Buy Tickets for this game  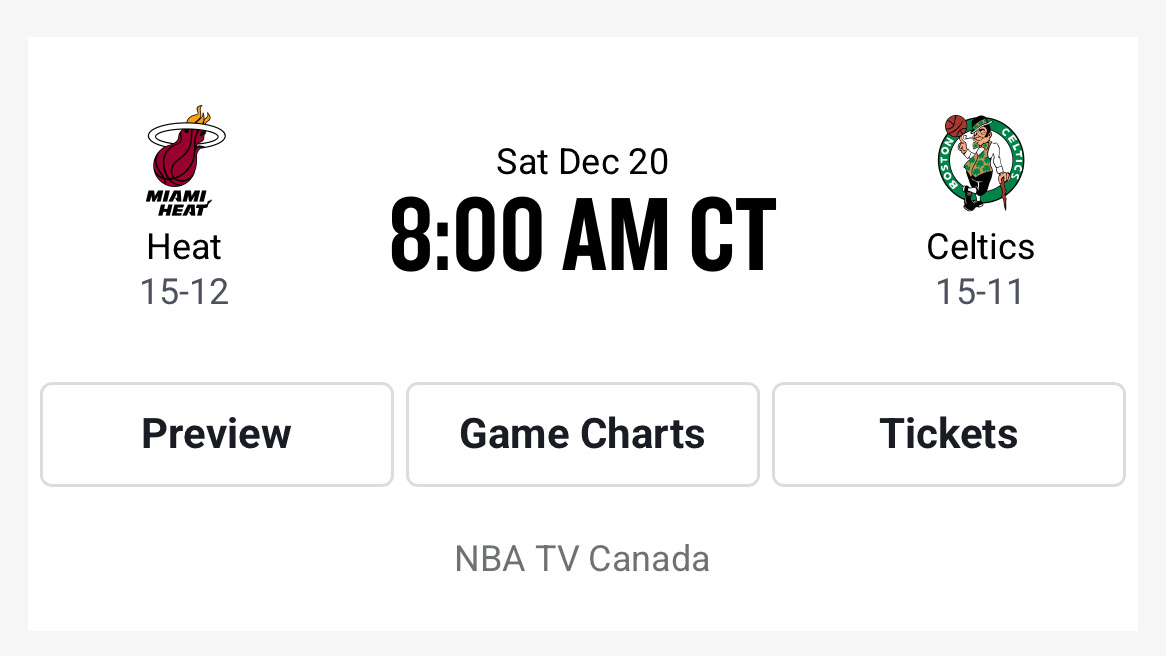click(949, 434)
